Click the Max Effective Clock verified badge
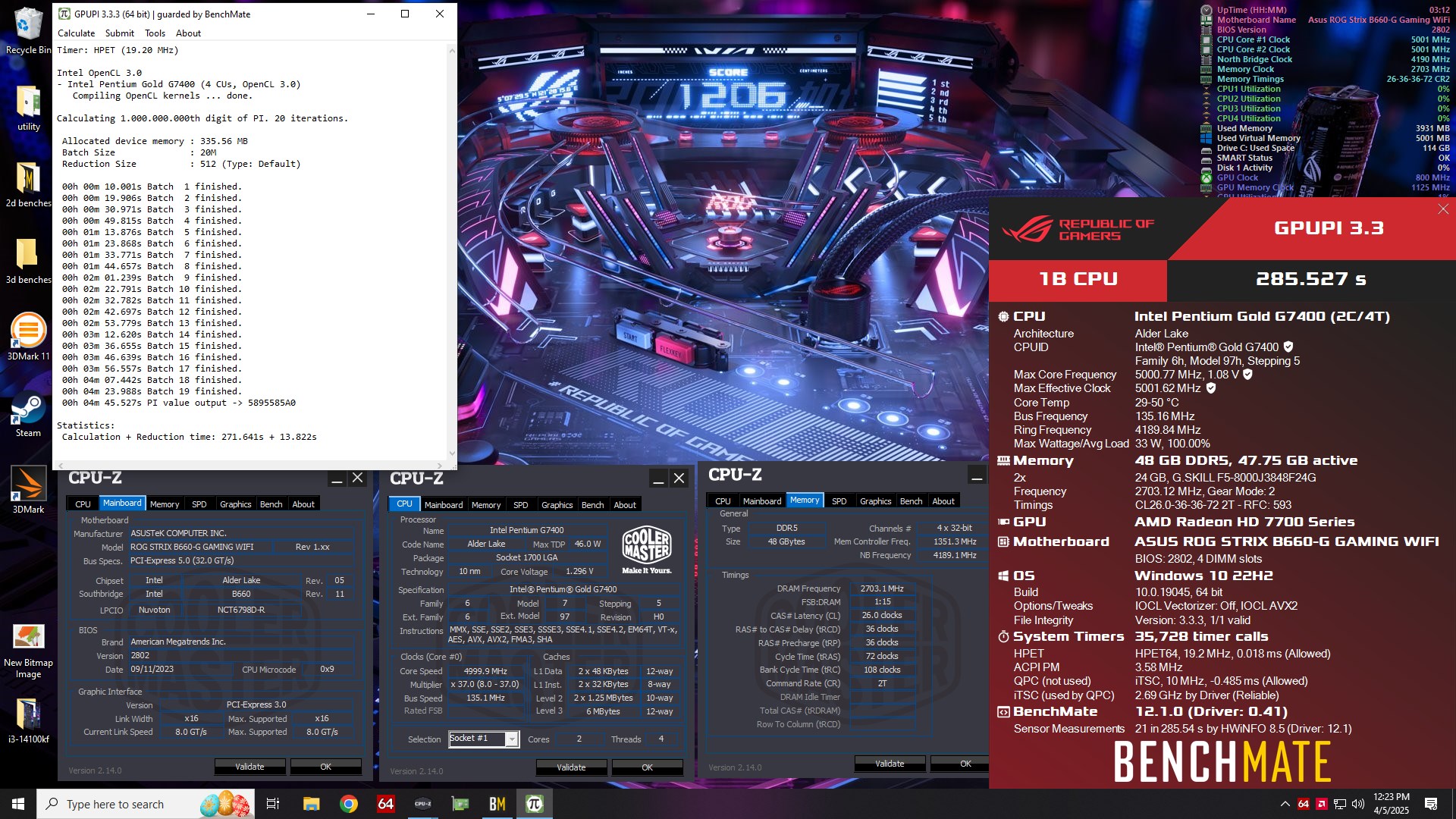 1211,388
